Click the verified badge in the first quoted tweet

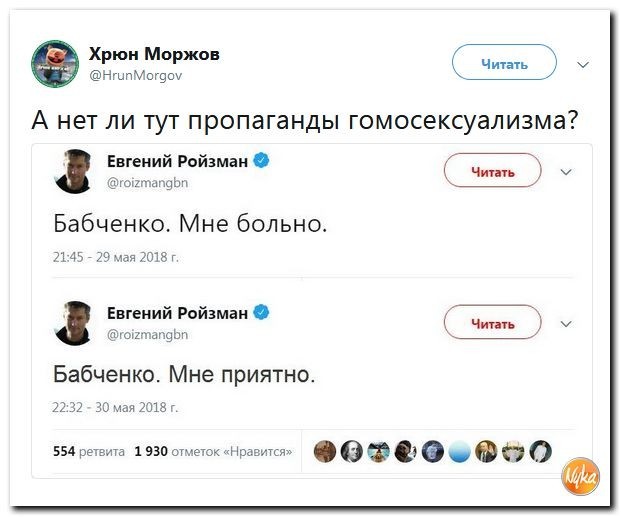pos(260,160)
